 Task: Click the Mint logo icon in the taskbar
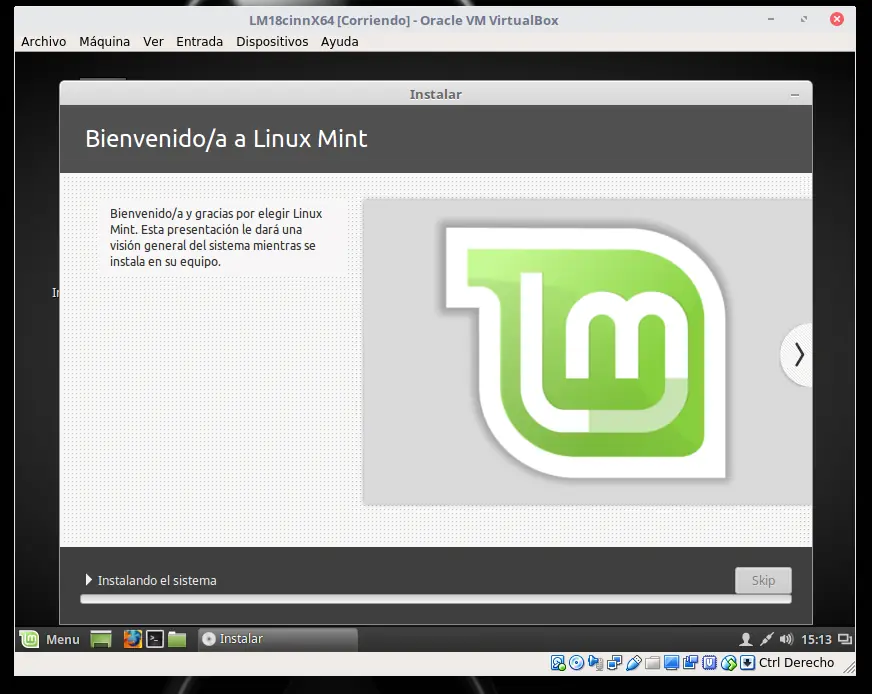[29, 640]
